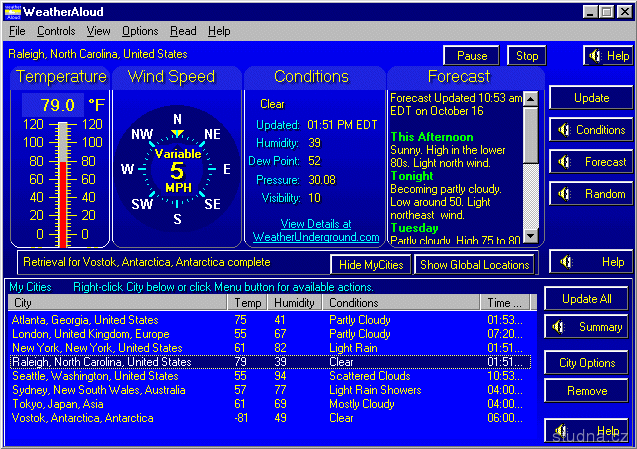
Task: Open the Options menu
Action: pyautogui.click(x=140, y=31)
